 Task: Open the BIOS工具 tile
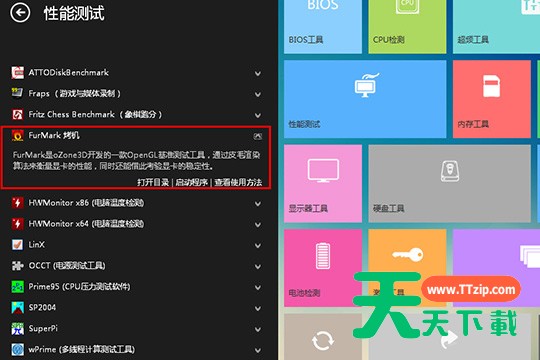coord(323,27)
